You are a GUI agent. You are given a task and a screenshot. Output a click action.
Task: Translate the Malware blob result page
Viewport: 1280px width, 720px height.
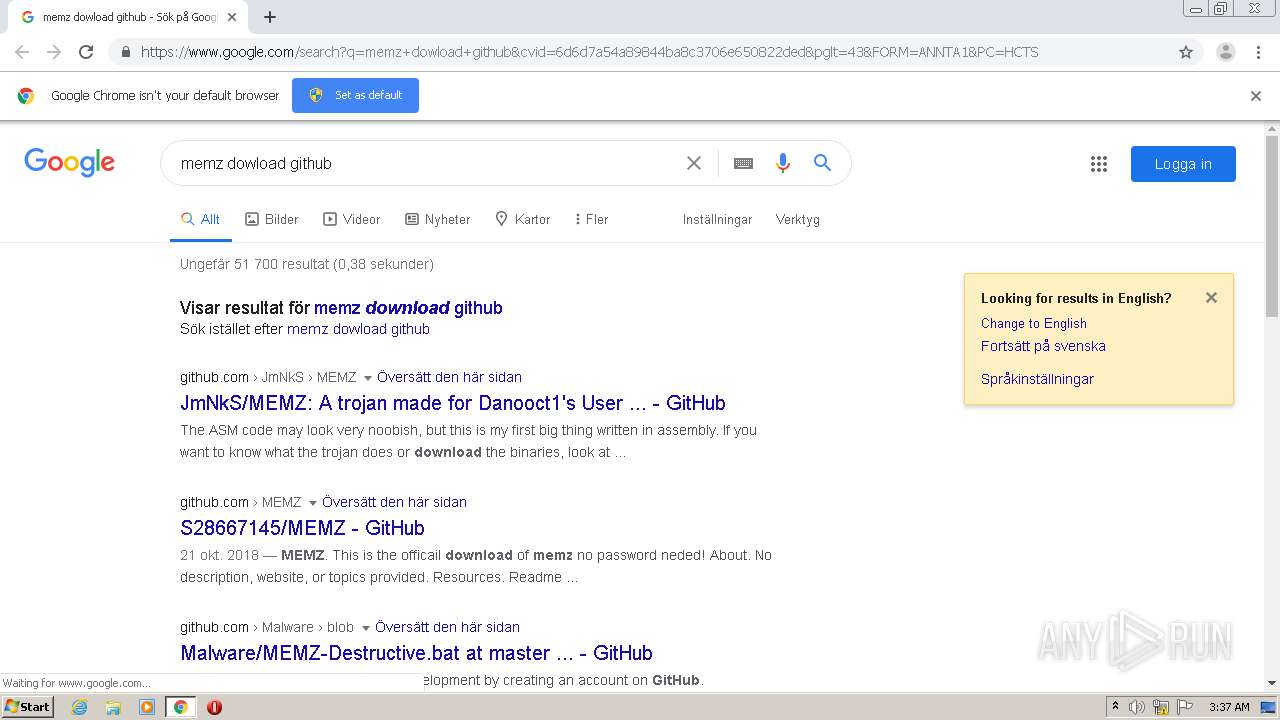pyautogui.click(x=447, y=627)
